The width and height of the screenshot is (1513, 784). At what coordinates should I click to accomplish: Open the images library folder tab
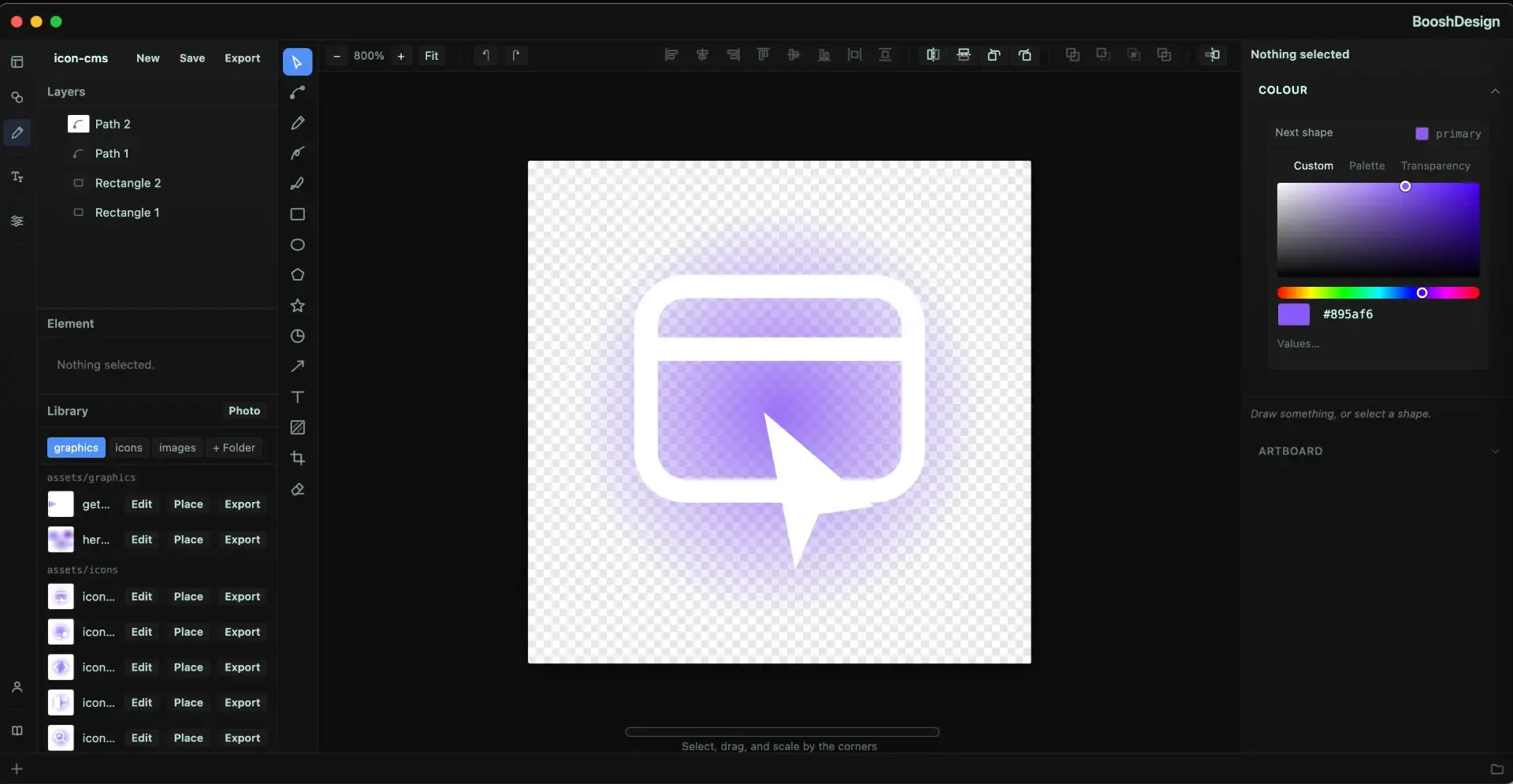click(x=177, y=448)
